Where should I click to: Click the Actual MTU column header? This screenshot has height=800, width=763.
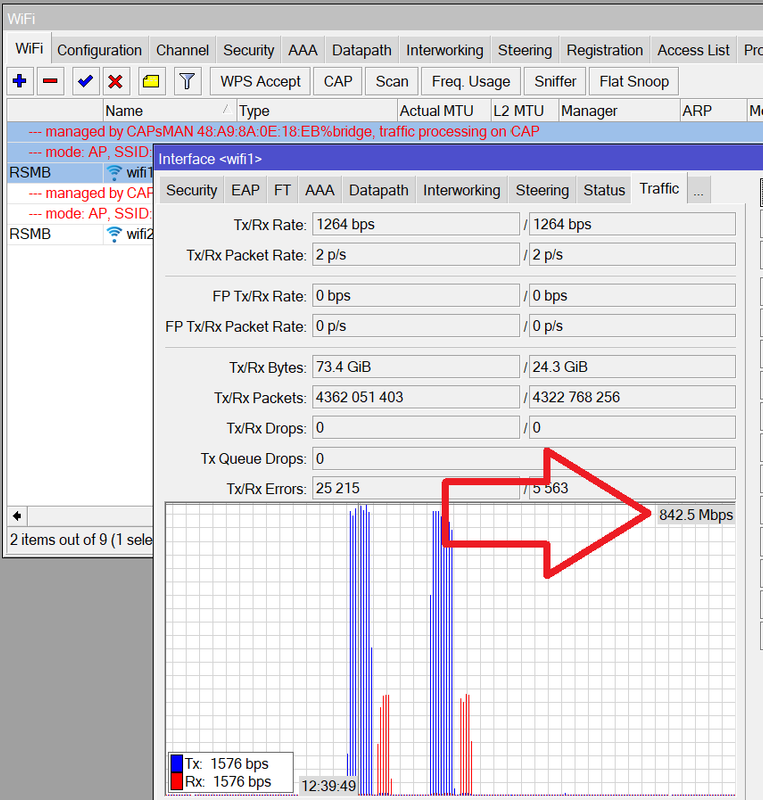(x=444, y=111)
